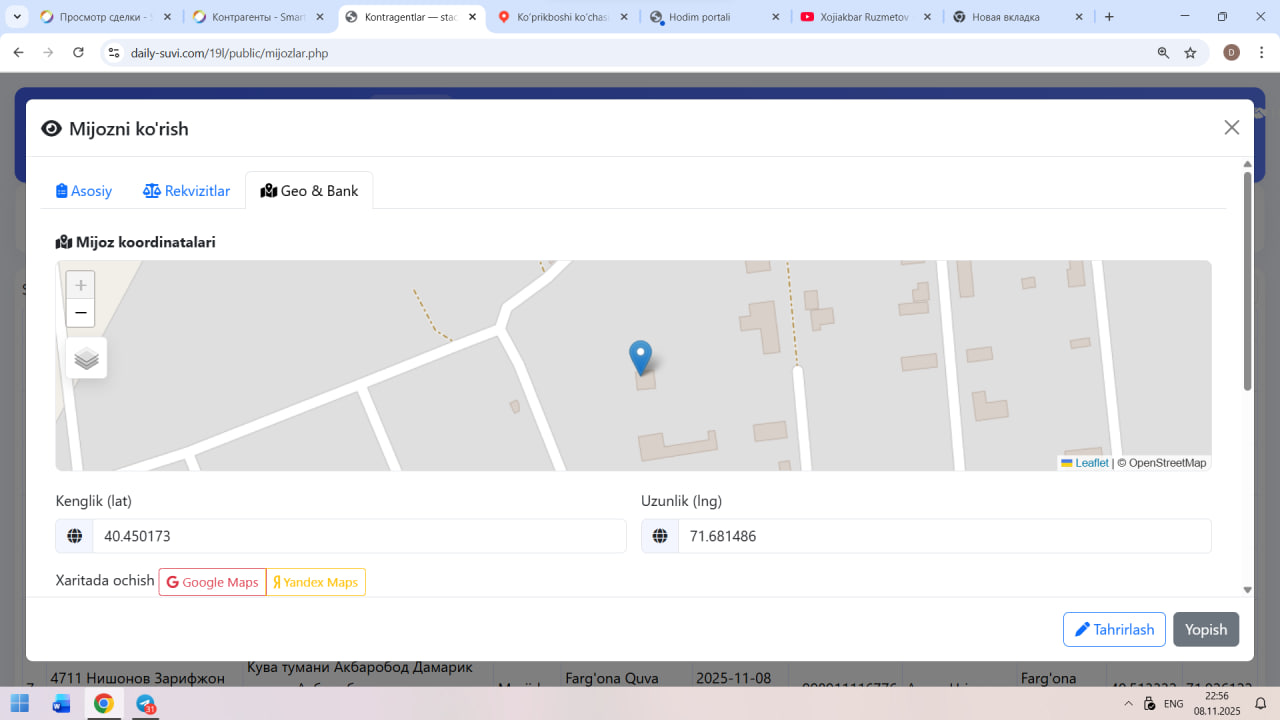Viewport: 1280px width, 720px height.
Task: Close the Mijozni ko'rish dialog with the X
Action: click(1232, 127)
